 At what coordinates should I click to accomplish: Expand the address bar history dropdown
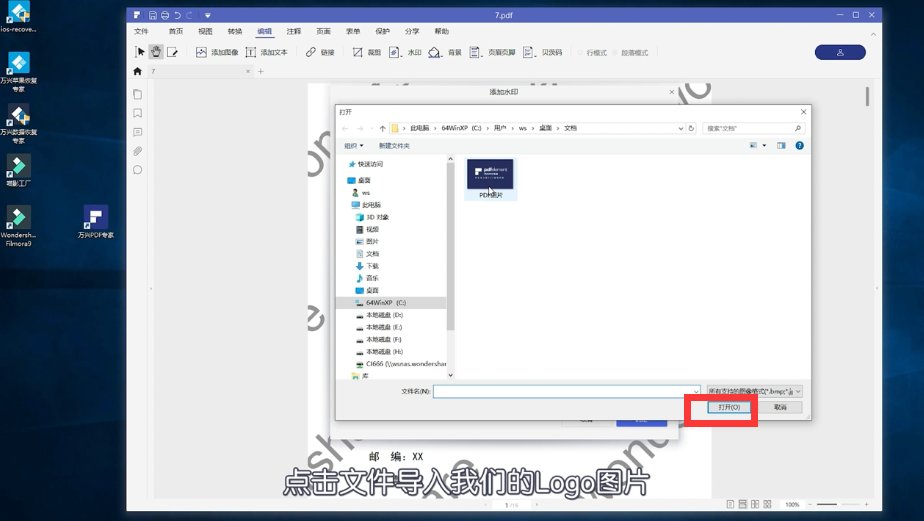click(x=681, y=128)
